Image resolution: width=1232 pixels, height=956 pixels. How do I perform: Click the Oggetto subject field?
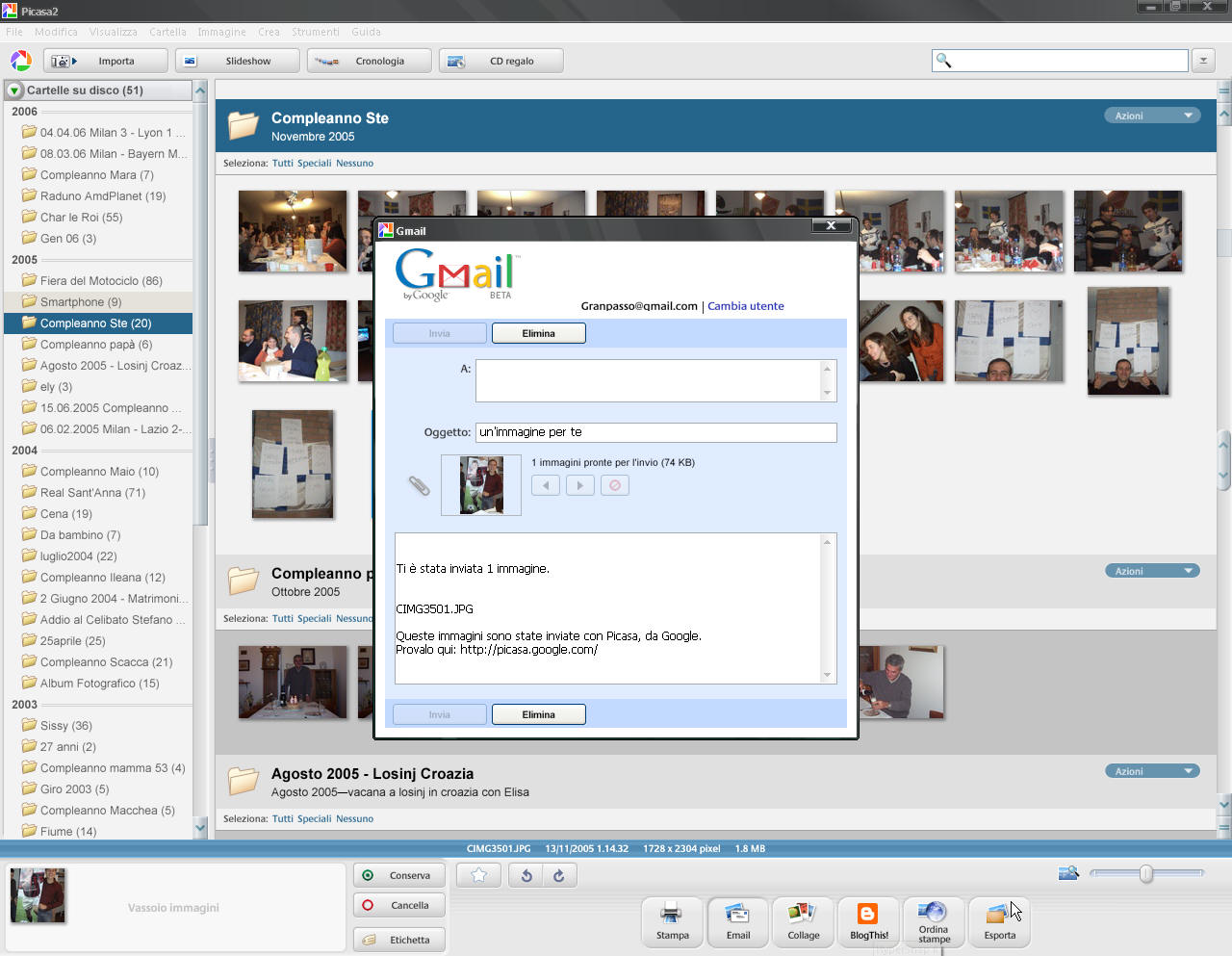[655, 432]
